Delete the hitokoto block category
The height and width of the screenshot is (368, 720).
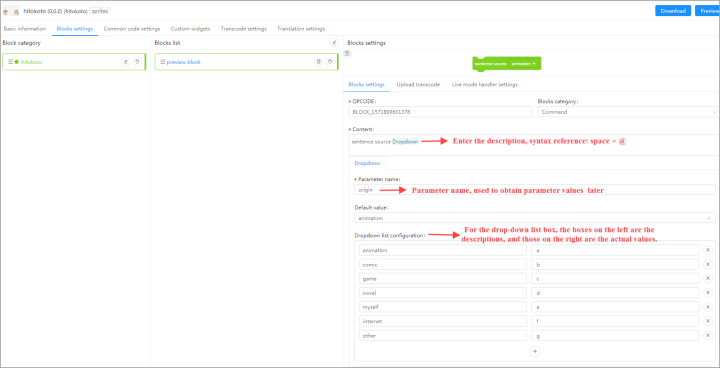coord(137,62)
